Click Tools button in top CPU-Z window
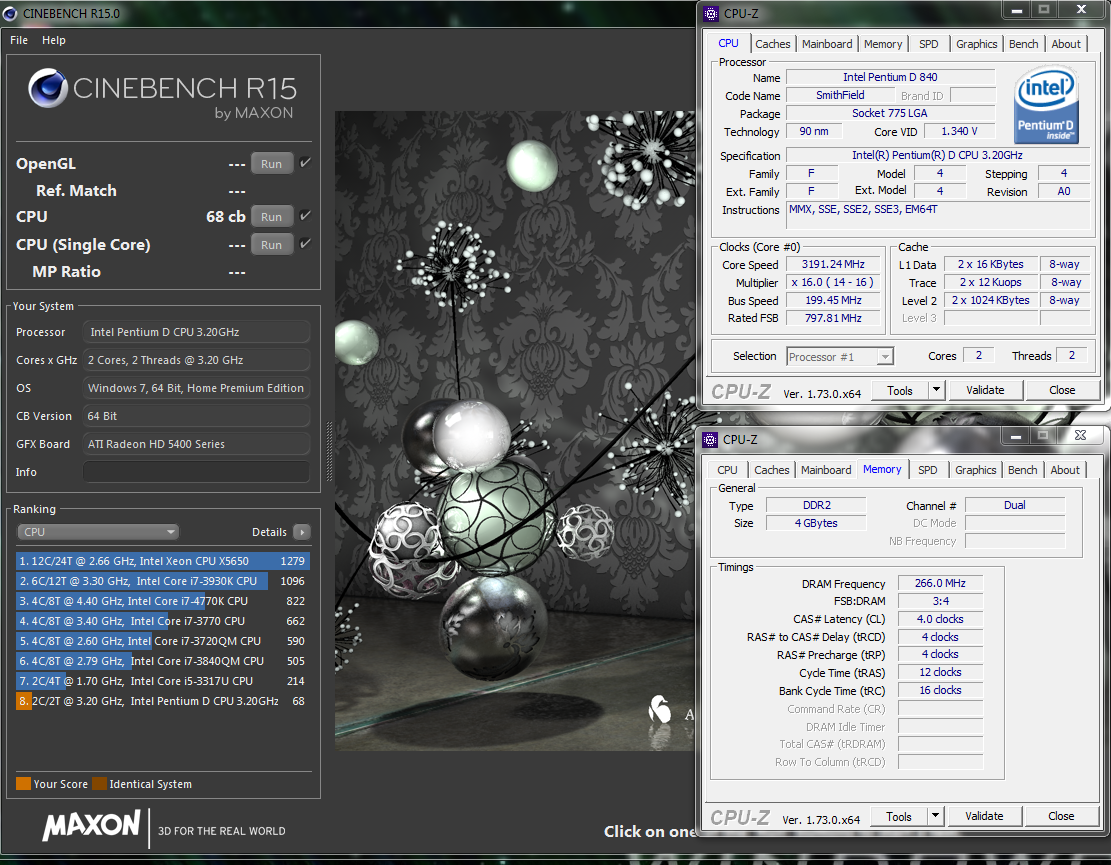The height and width of the screenshot is (865, 1111). pos(900,390)
